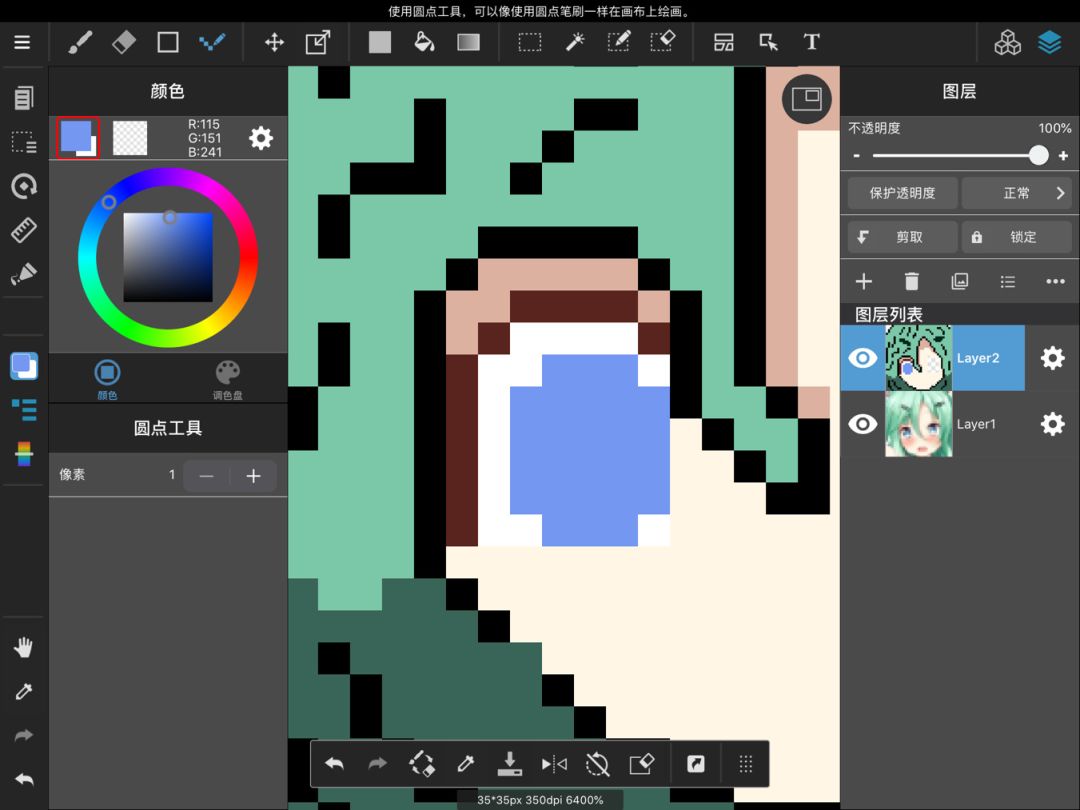Image resolution: width=1080 pixels, height=810 pixels.
Task: Open the selection menu in sidebar
Action: [23, 142]
